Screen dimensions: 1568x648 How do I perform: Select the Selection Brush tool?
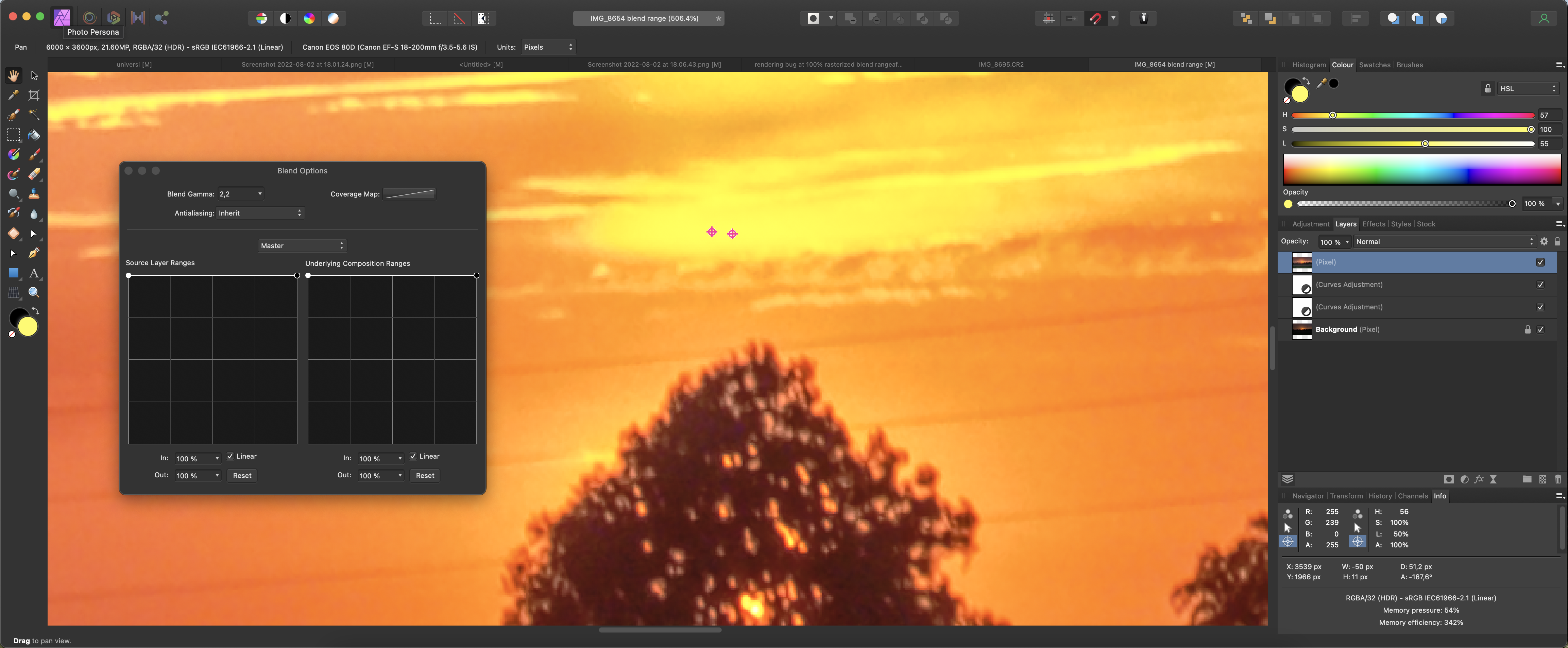click(13, 115)
